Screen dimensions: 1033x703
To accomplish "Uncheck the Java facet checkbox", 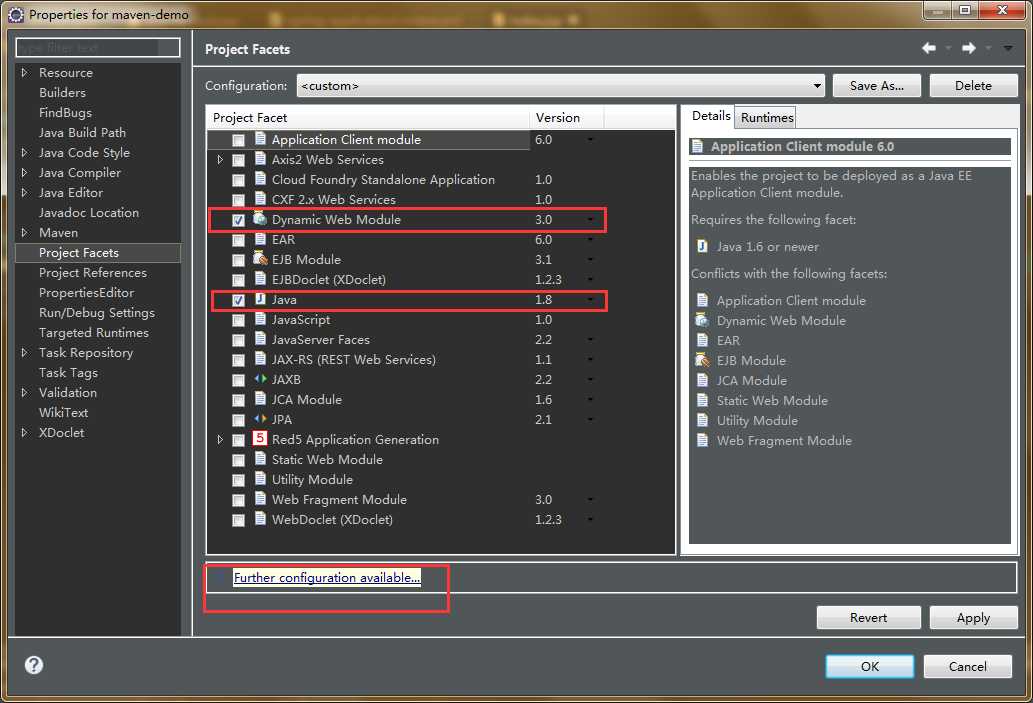I will point(238,300).
